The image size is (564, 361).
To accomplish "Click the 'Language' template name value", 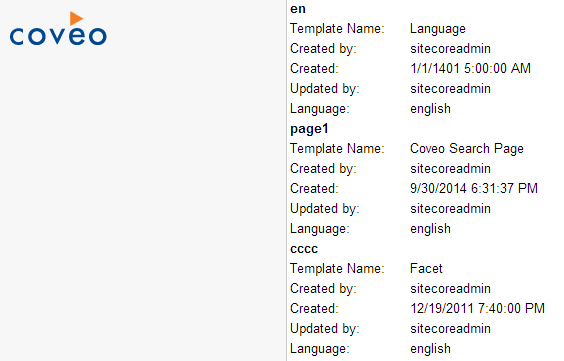I will point(438,29).
